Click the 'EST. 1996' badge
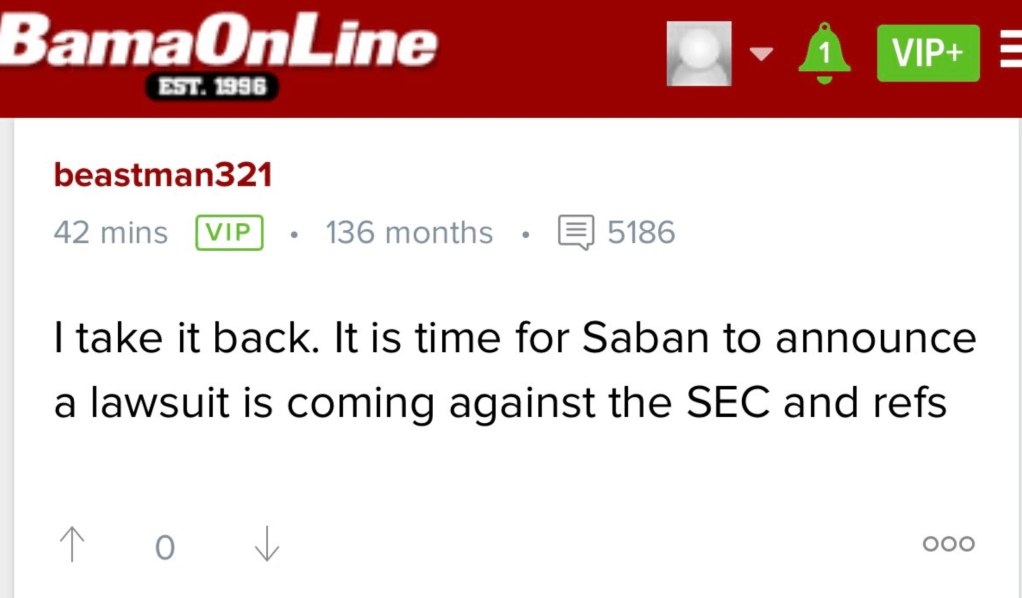 (210, 87)
